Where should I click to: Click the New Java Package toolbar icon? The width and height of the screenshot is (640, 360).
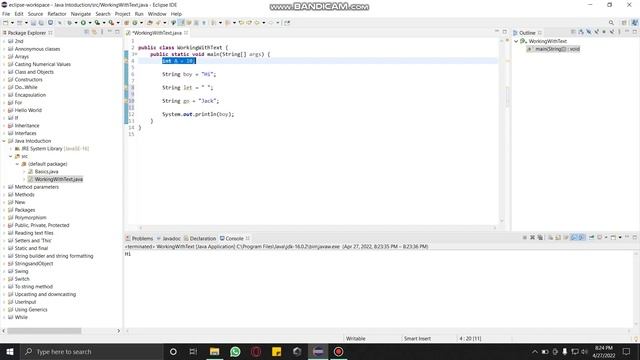pos(127,23)
